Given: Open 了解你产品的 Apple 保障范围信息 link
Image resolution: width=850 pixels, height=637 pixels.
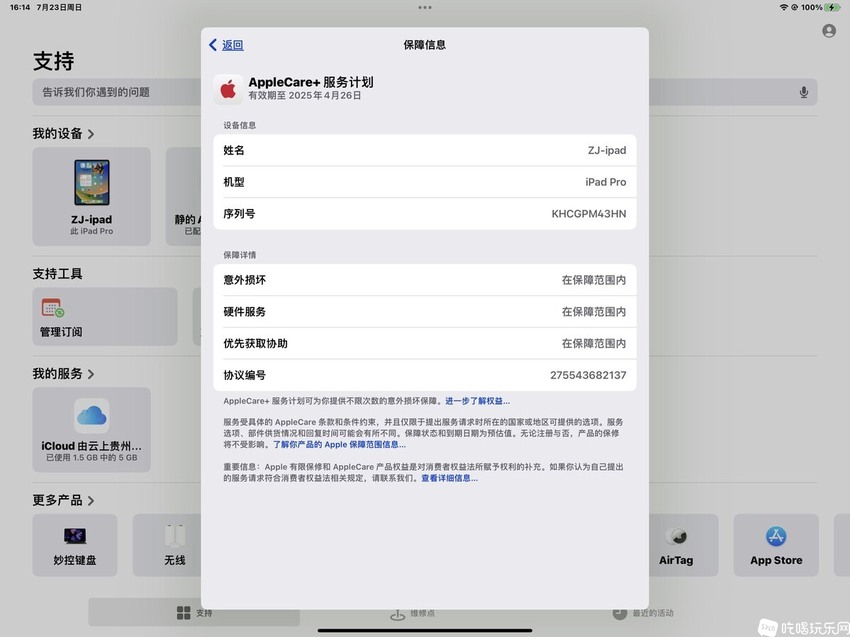Looking at the screenshot, I should click(339, 445).
